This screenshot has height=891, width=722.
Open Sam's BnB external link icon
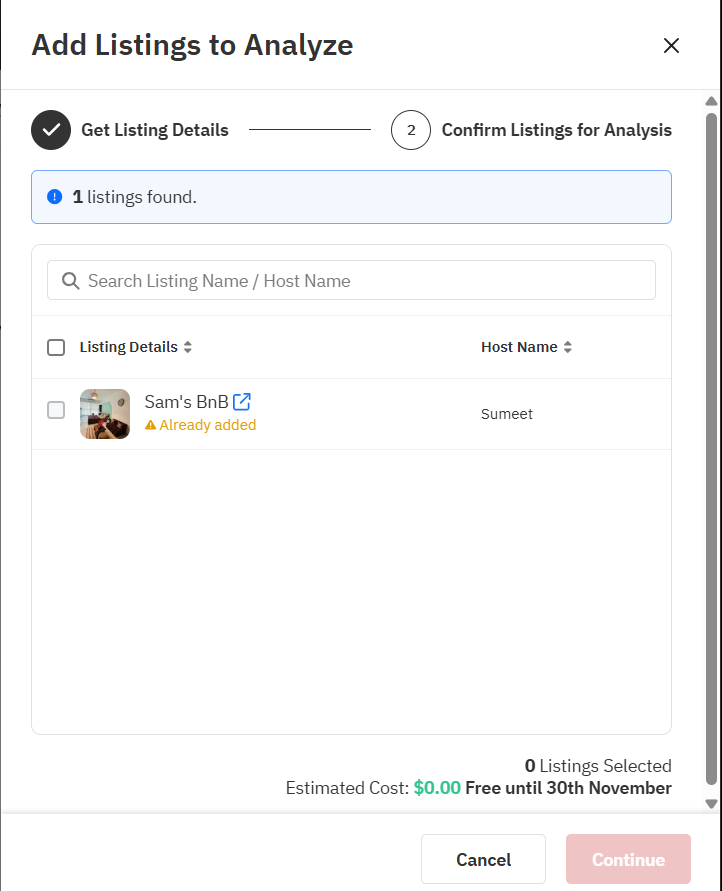click(x=242, y=402)
